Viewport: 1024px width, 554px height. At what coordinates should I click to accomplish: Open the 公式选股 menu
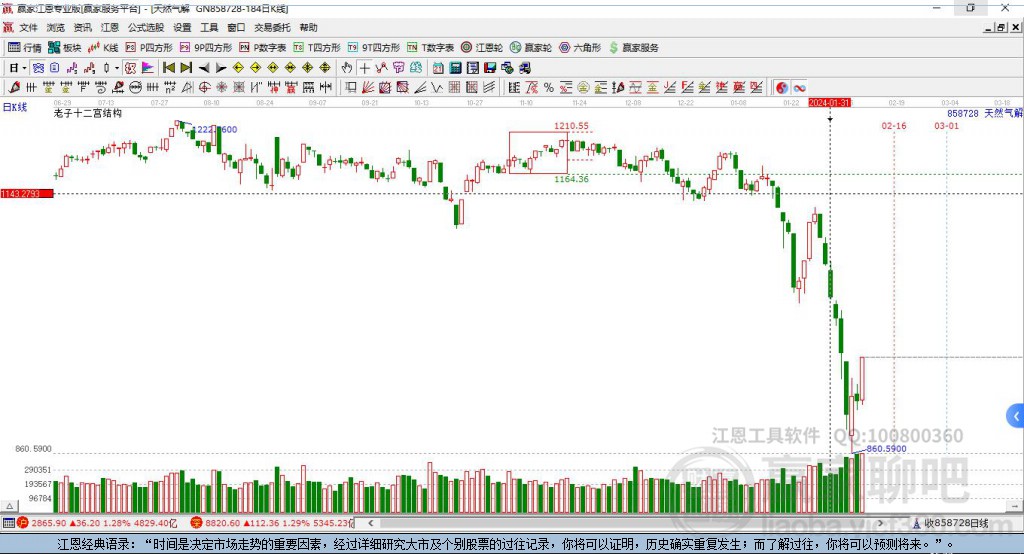[x=146, y=27]
